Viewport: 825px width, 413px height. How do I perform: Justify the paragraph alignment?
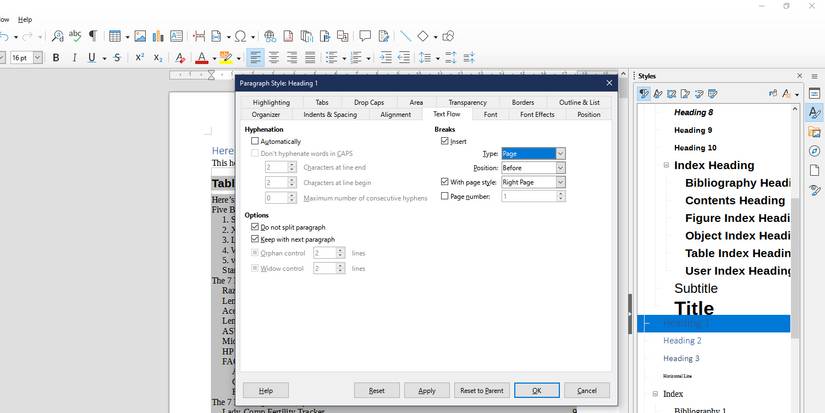point(310,58)
